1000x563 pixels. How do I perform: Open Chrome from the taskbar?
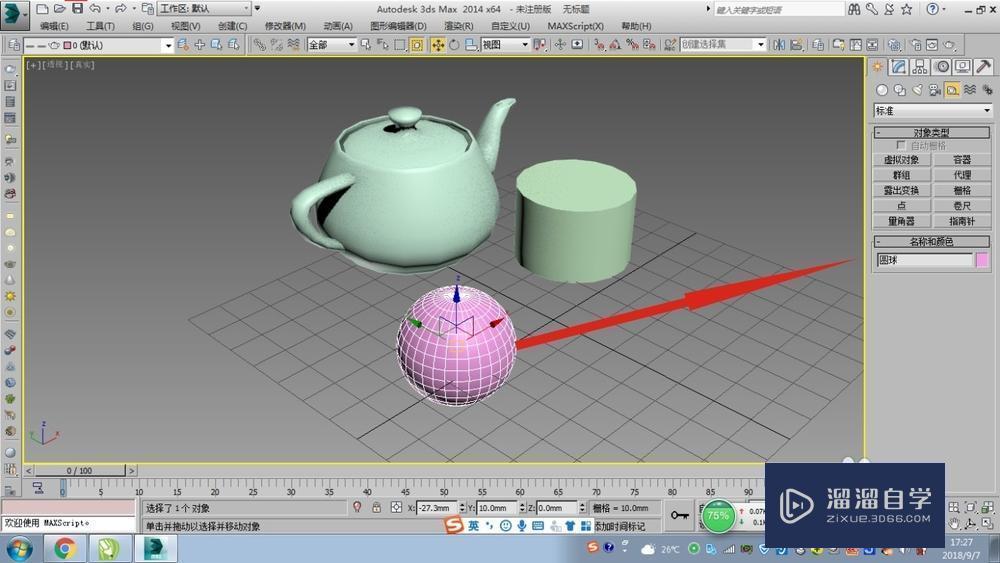pos(65,548)
